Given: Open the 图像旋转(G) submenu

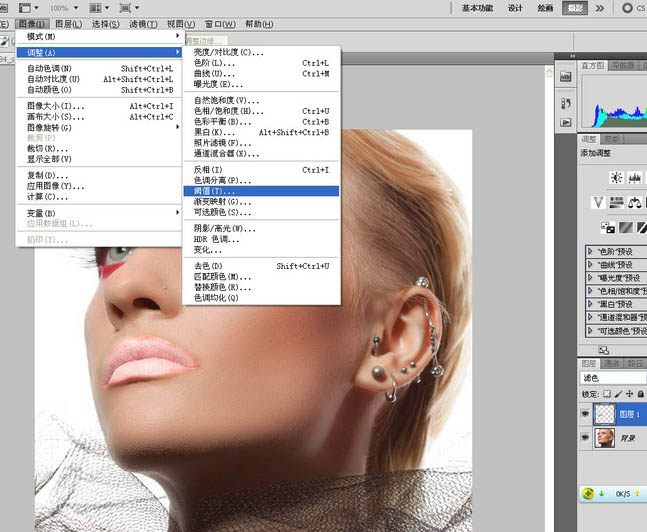Looking at the screenshot, I should [x=99, y=128].
